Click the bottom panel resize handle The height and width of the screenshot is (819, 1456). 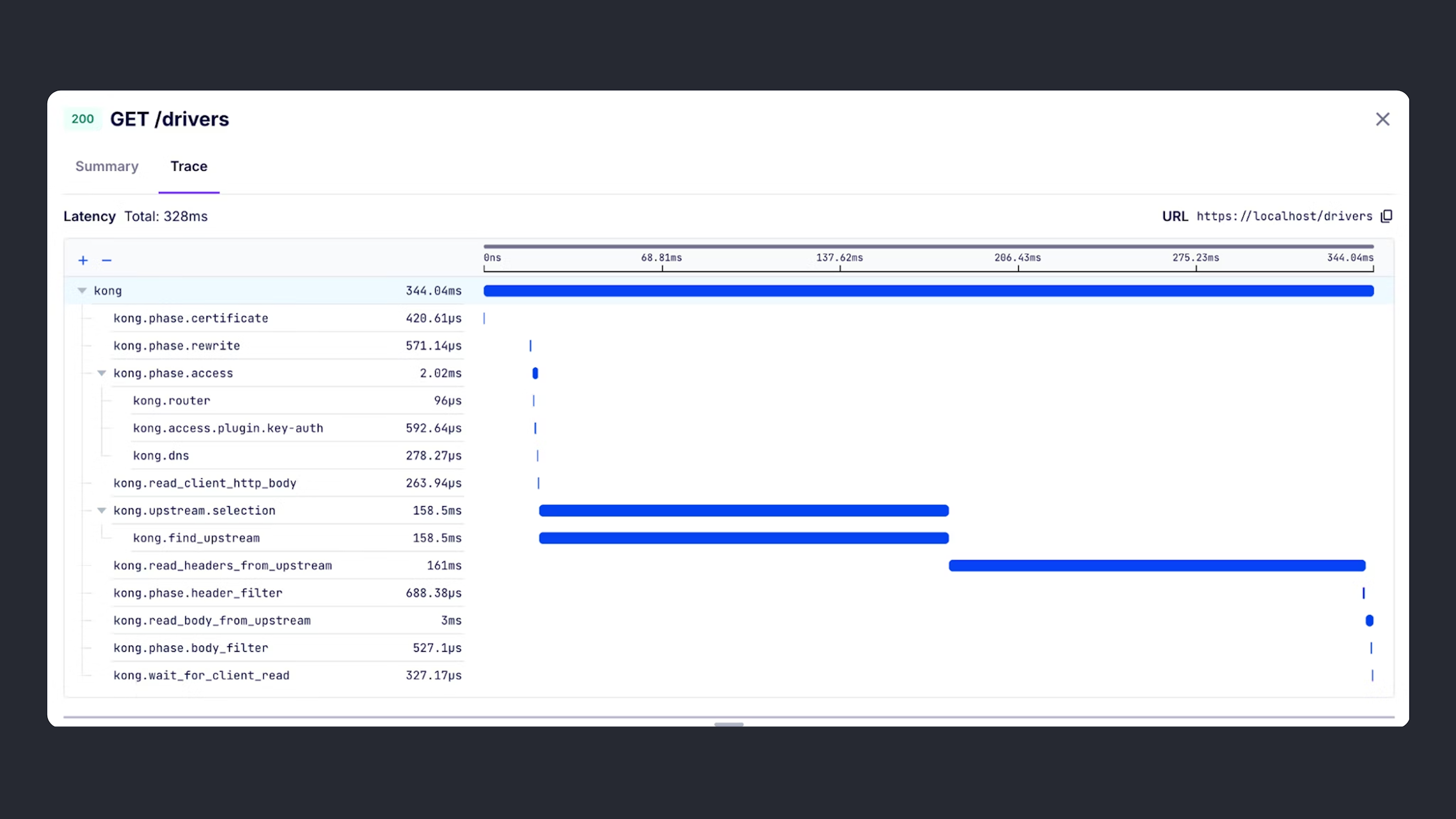(729, 724)
